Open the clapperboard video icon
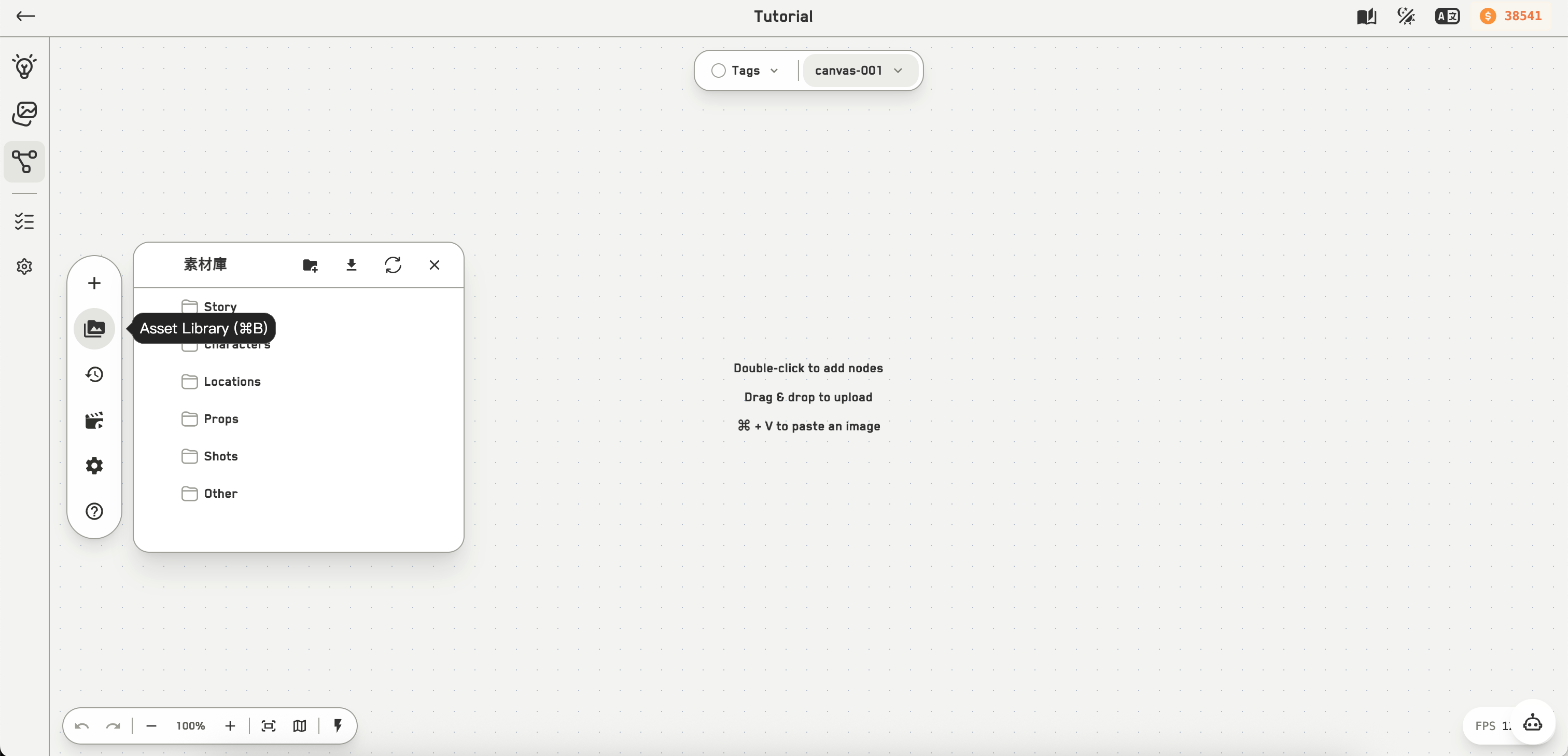1568x756 pixels. click(x=94, y=420)
